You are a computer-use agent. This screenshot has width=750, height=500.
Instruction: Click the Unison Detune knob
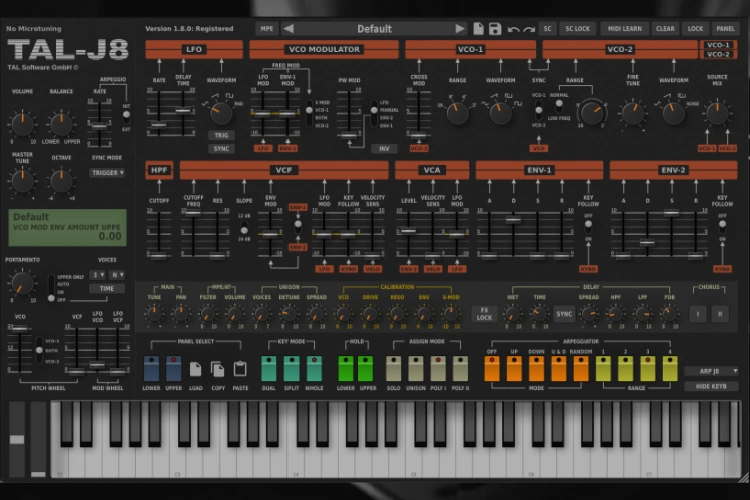pyautogui.click(x=288, y=314)
